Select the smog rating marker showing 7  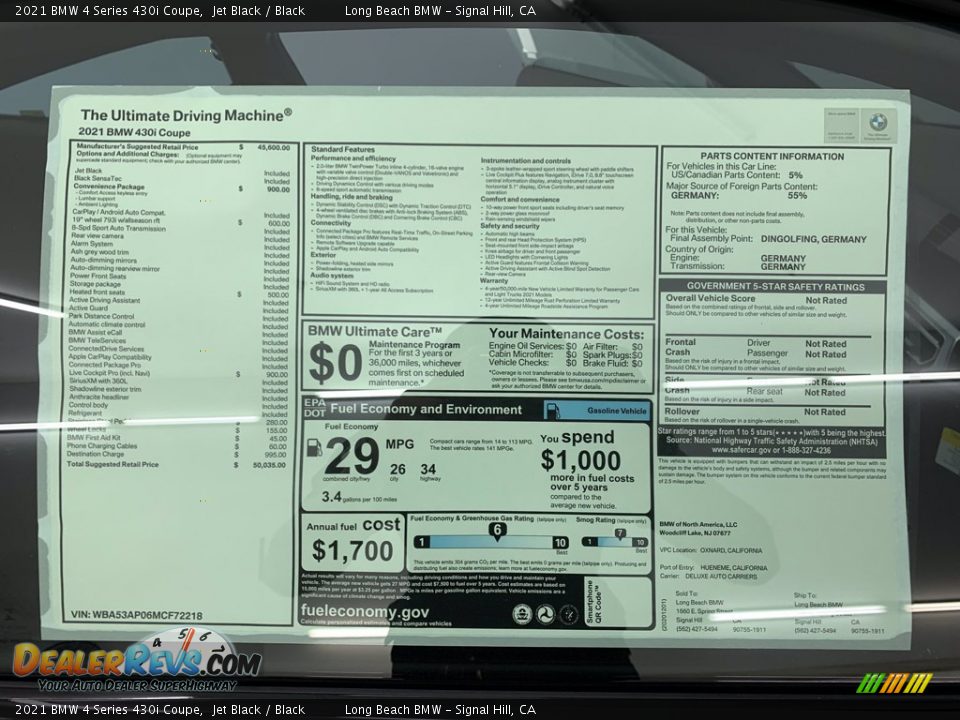[620, 534]
